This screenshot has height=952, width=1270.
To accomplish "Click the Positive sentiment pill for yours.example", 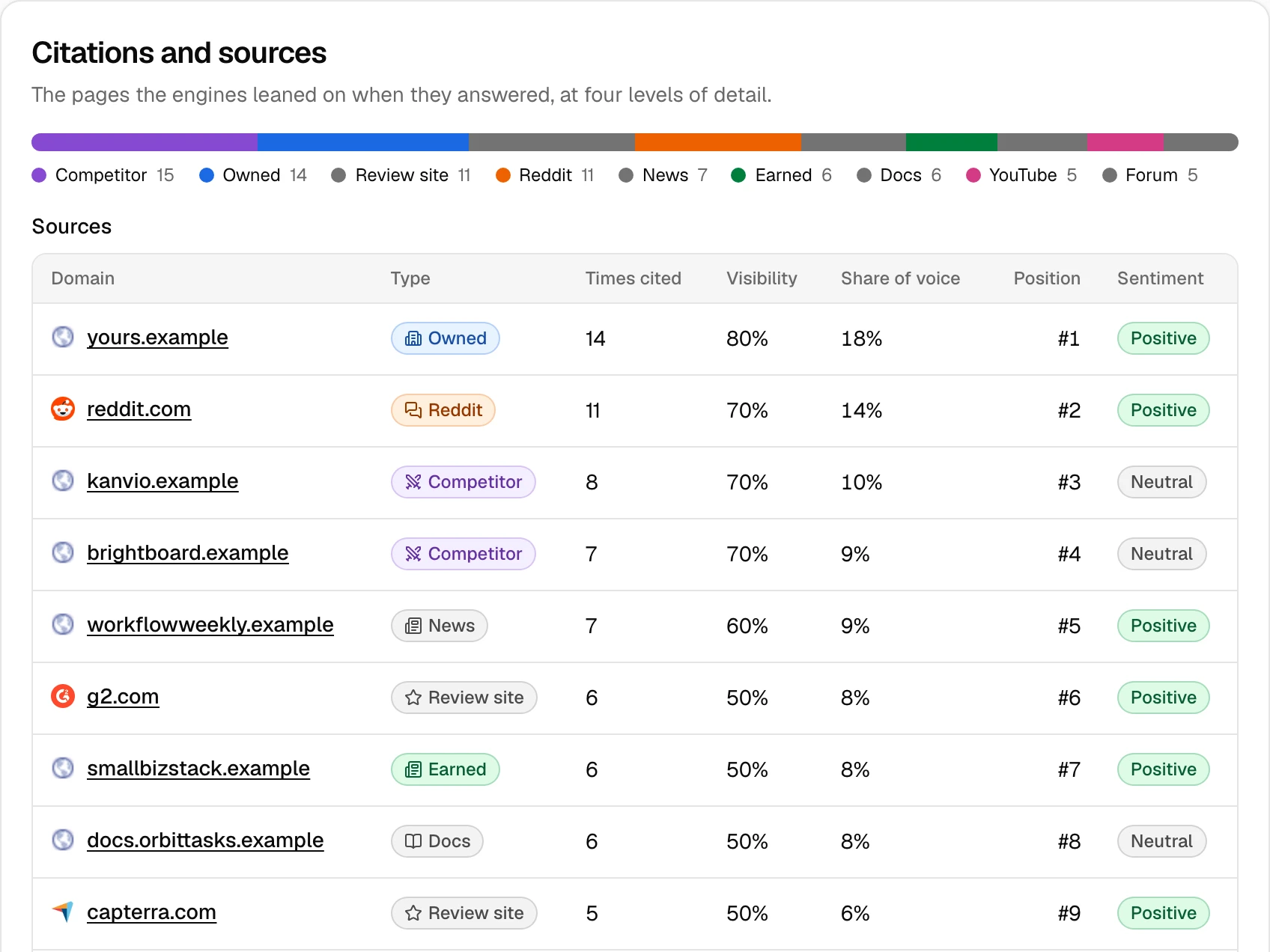I will (1164, 338).
